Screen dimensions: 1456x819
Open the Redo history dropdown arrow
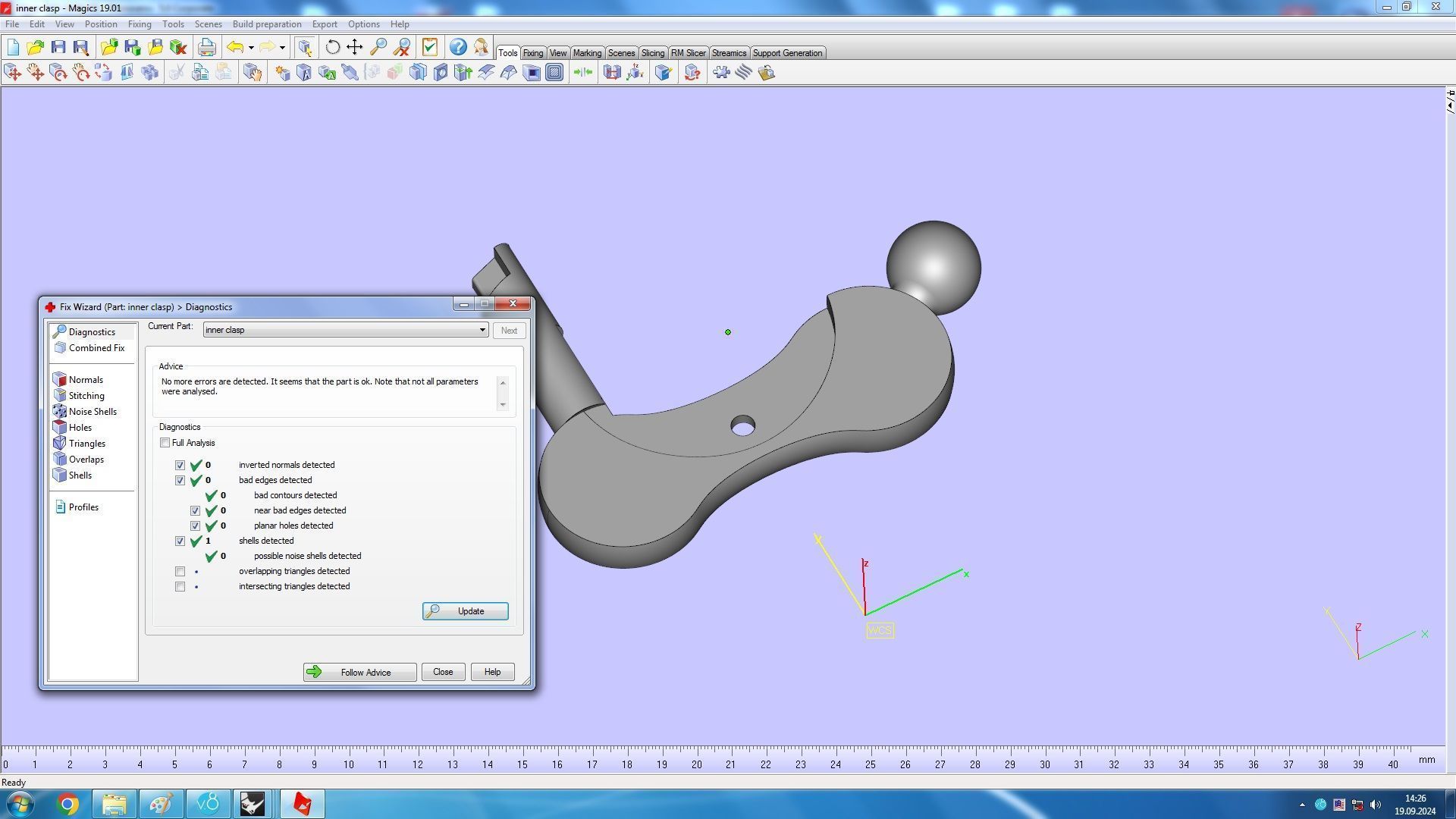pyautogui.click(x=282, y=48)
